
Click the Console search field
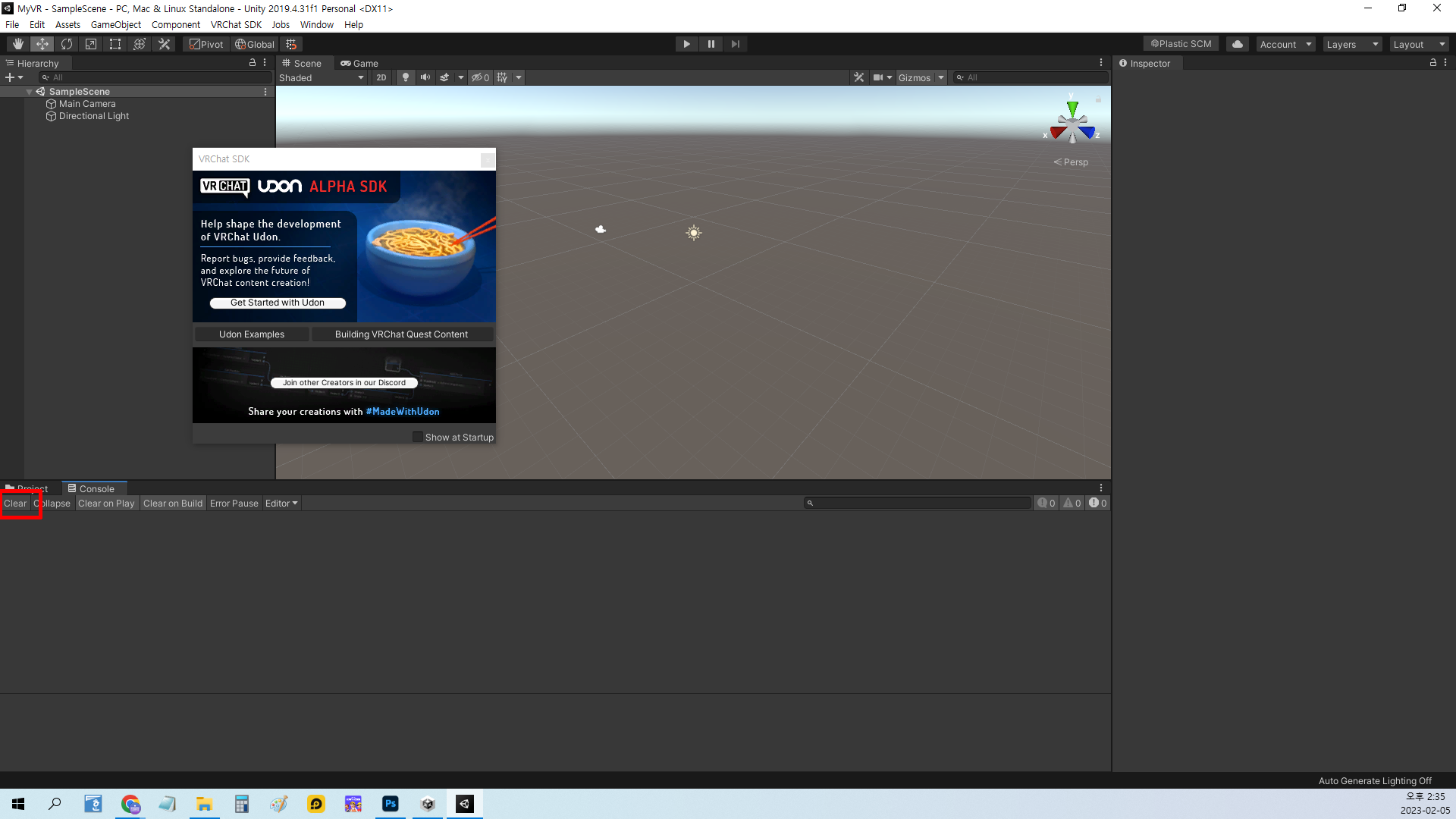coord(918,503)
